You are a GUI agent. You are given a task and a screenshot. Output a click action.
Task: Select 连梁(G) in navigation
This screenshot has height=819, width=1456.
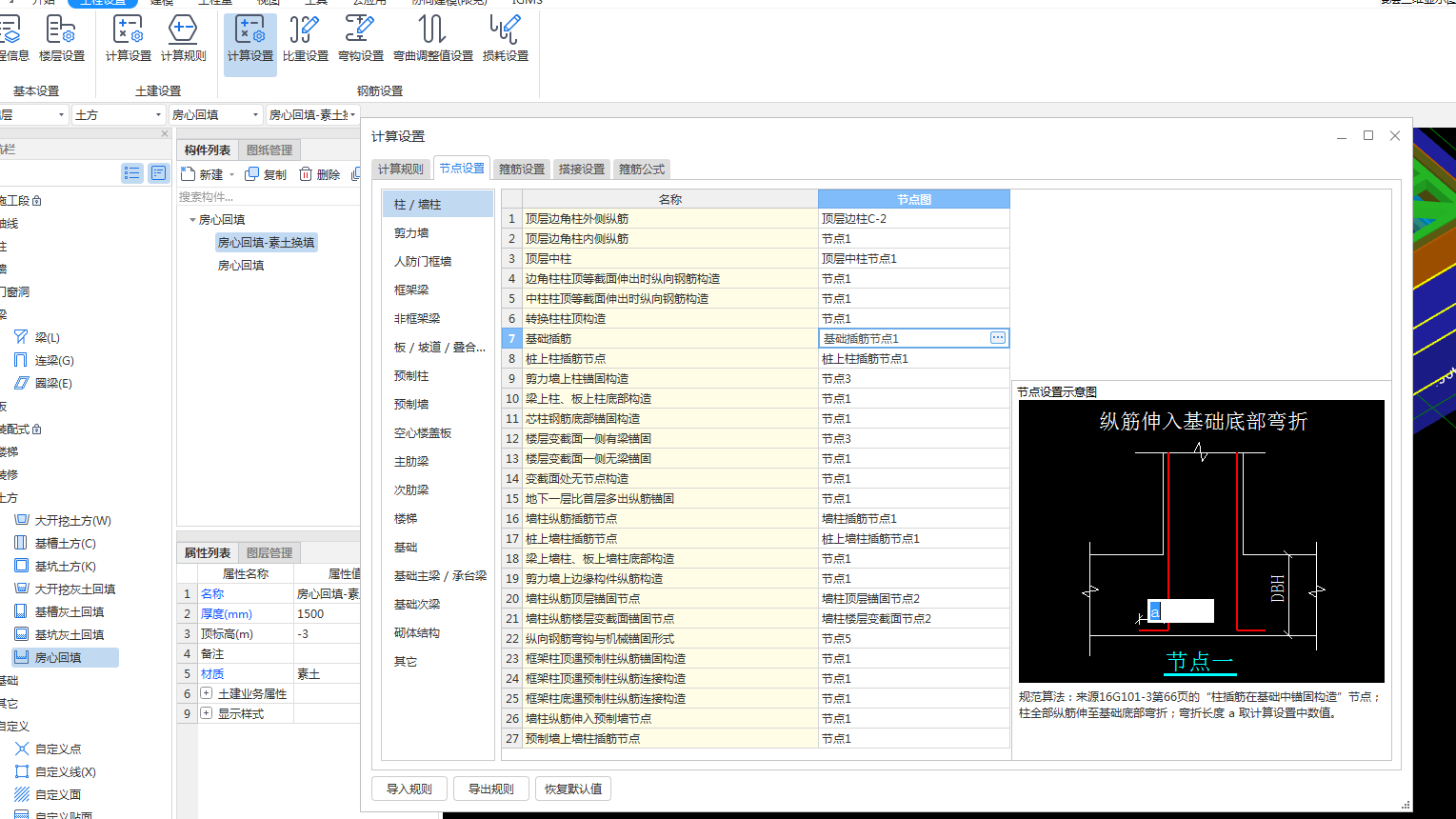[44, 360]
